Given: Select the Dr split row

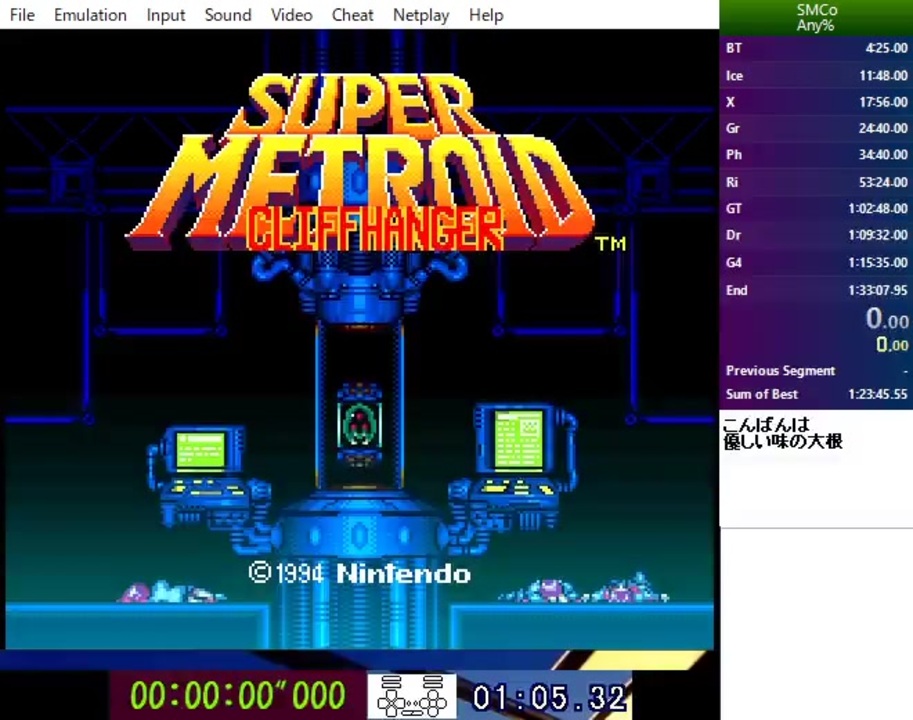Looking at the screenshot, I should pyautogui.click(x=816, y=235).
